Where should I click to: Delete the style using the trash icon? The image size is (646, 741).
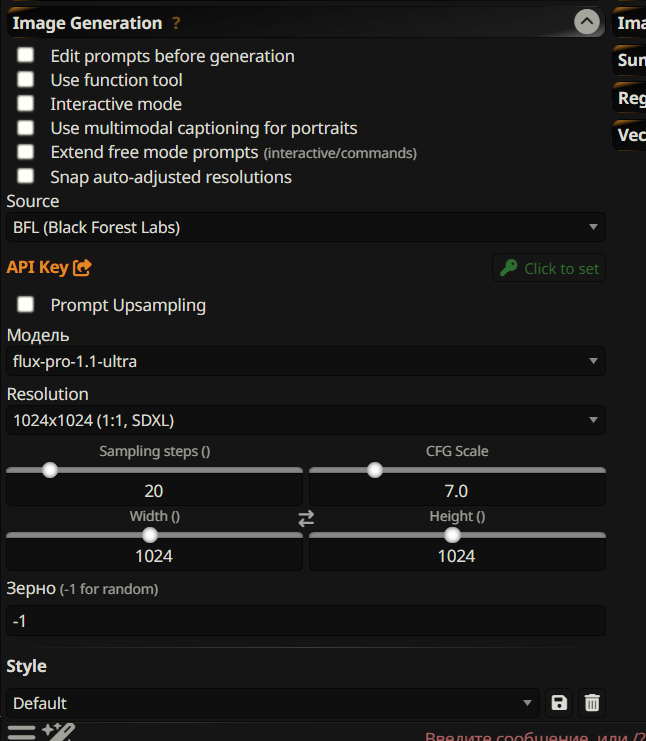[592, 703]
